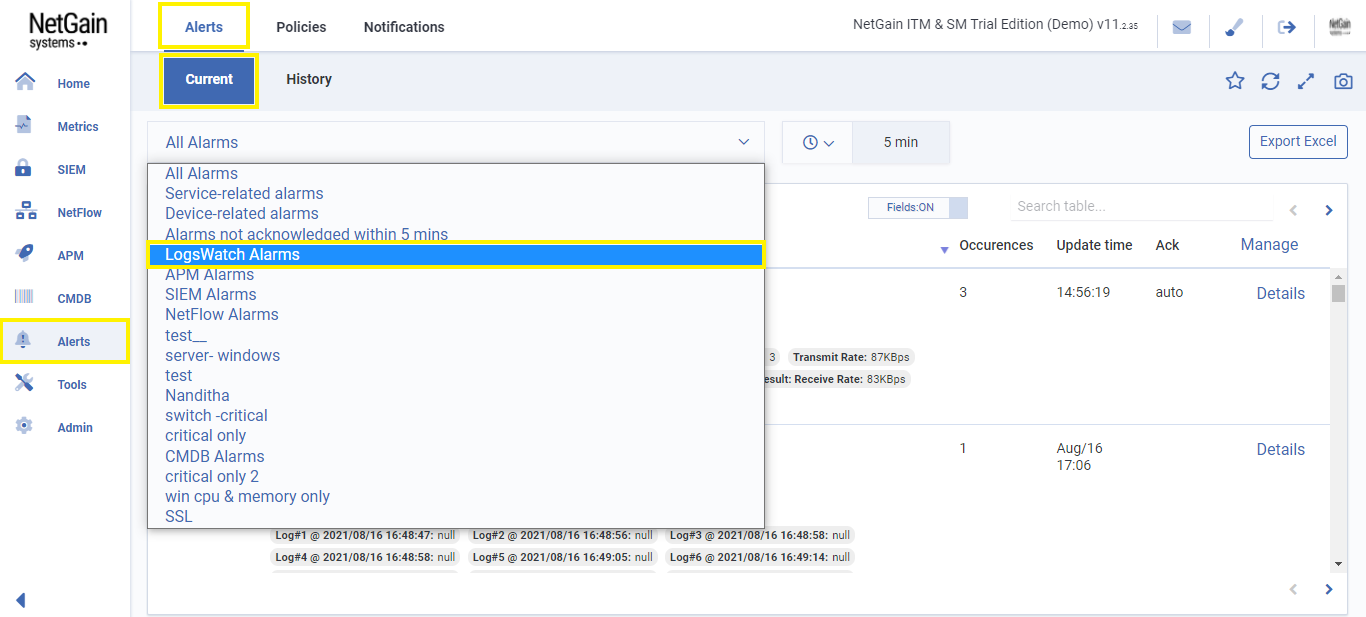
Task: Open the Tools wrench icon
Action: (x=25, y=384)
